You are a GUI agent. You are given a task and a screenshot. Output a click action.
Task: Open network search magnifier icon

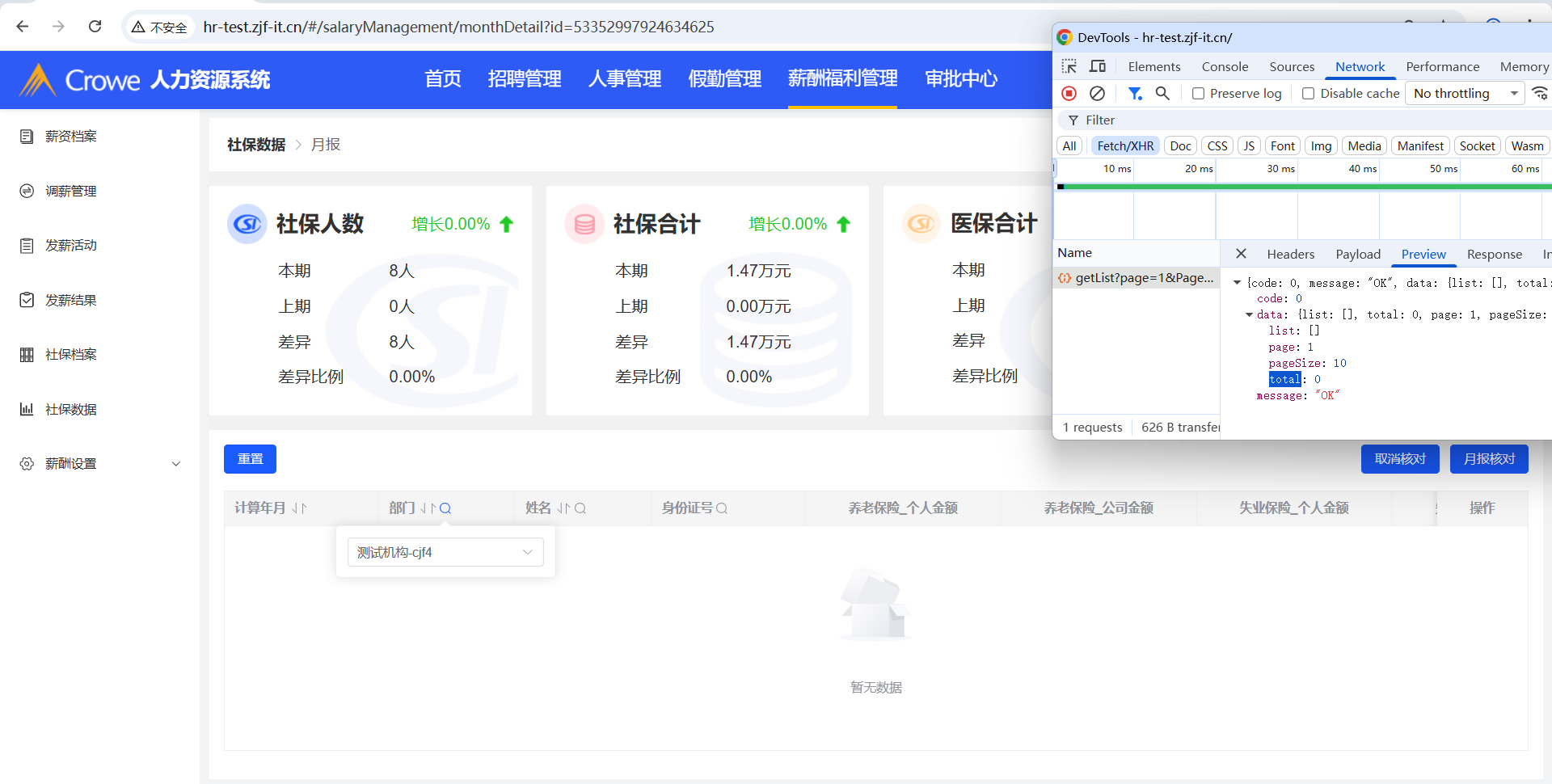pos(1162,94)
